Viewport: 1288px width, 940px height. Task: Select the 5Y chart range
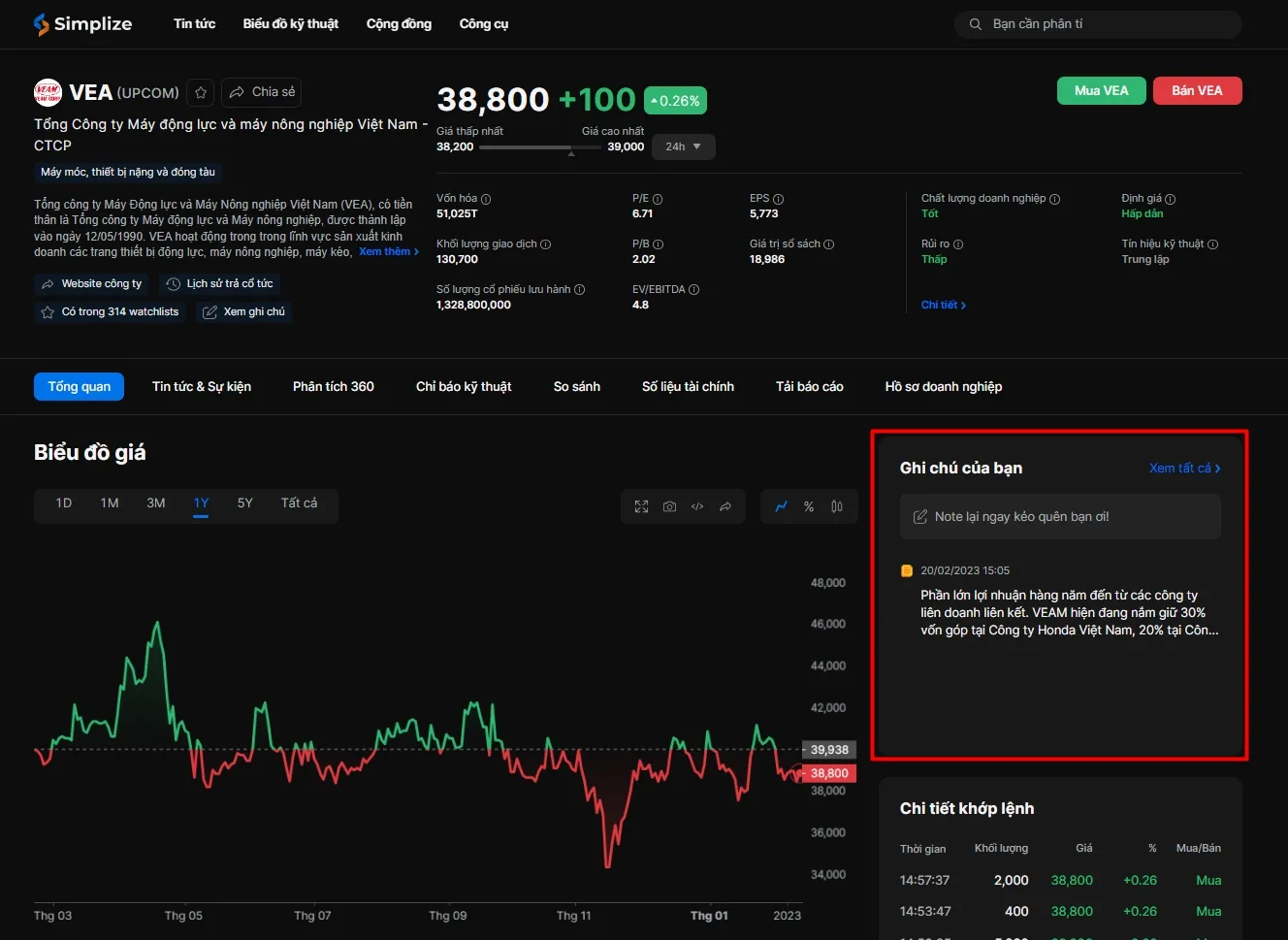(245, 503)
